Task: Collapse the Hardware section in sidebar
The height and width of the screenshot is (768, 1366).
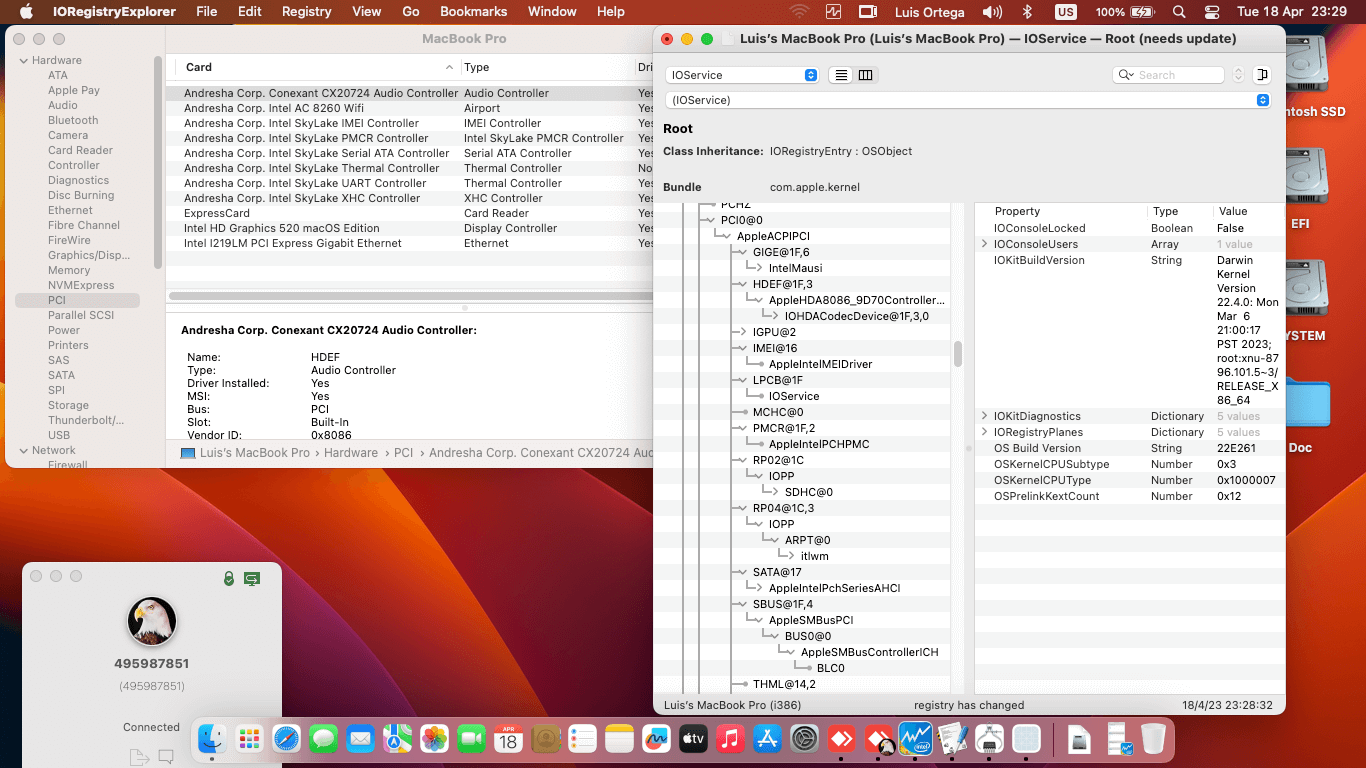Action: 23,60
